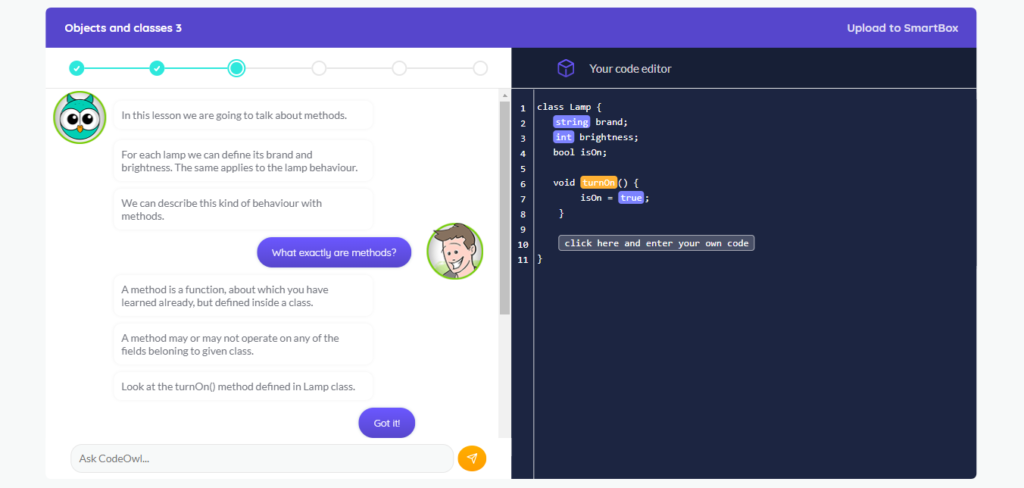Type in the Ask CodeOwl input field
1024x488 pixels.
click(x=260, y=458)
